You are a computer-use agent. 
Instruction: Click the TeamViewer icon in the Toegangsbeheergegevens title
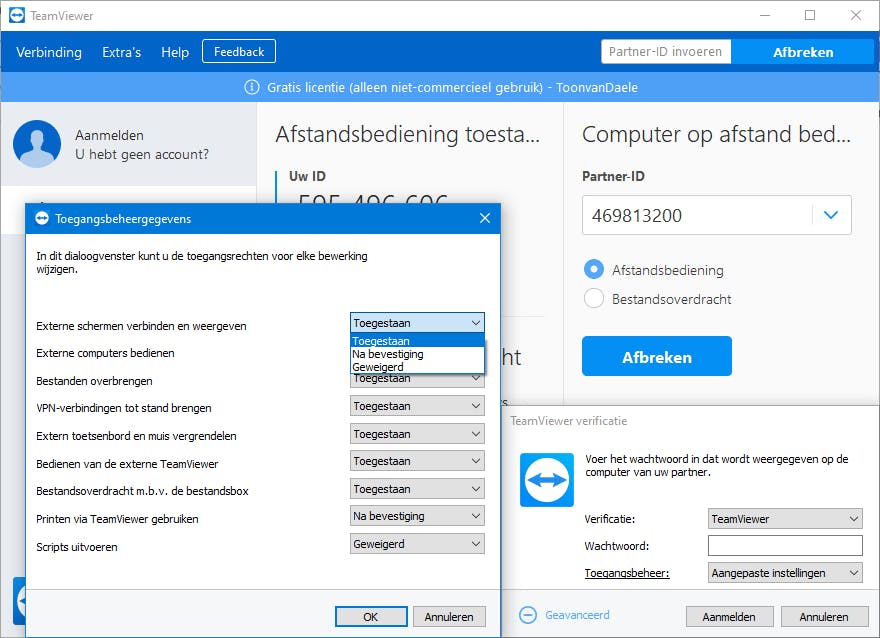click(x=42, y=218)
